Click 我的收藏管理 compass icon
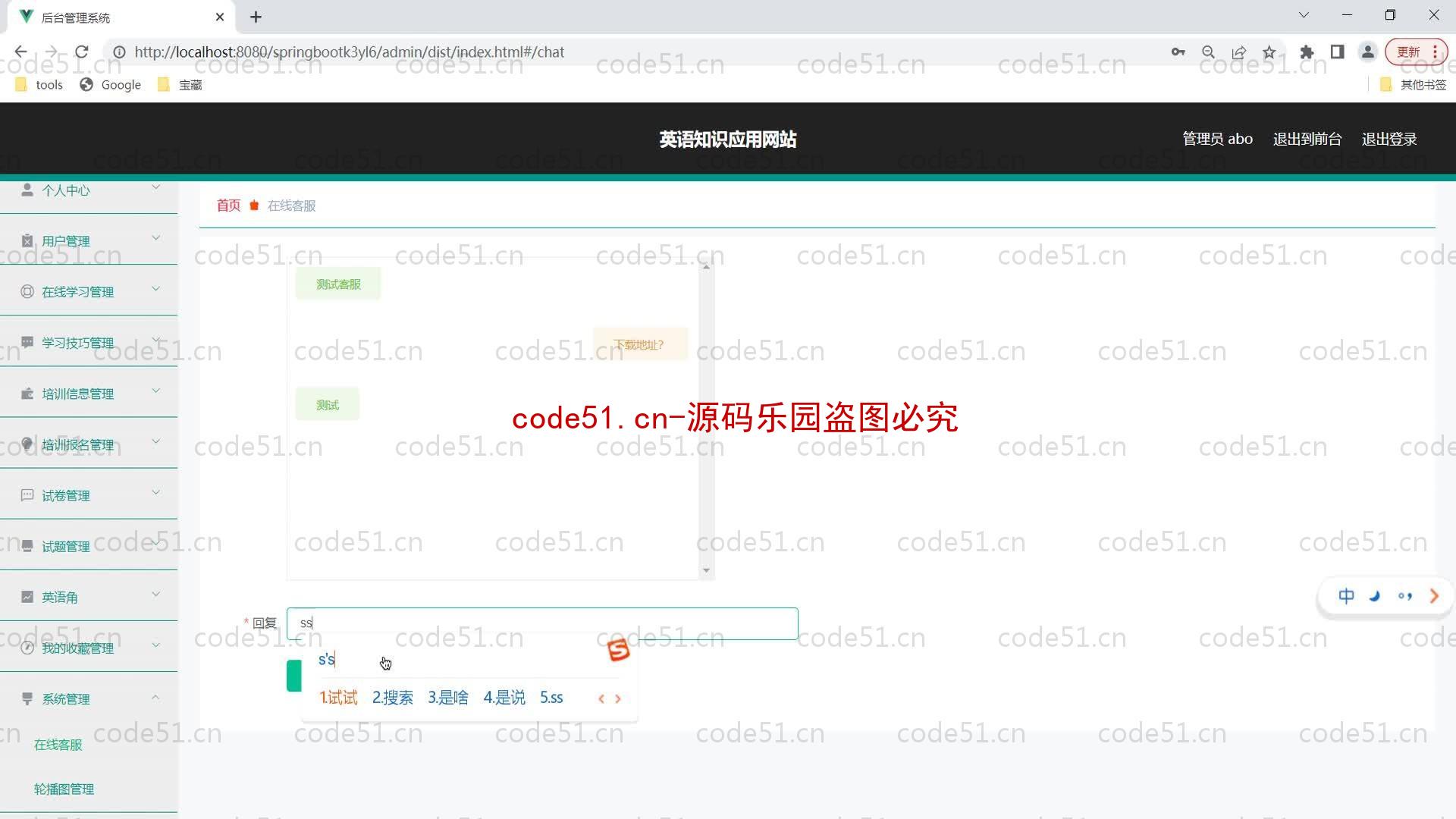This screenshot has height=819, width=1456. [x=27, y=648]
